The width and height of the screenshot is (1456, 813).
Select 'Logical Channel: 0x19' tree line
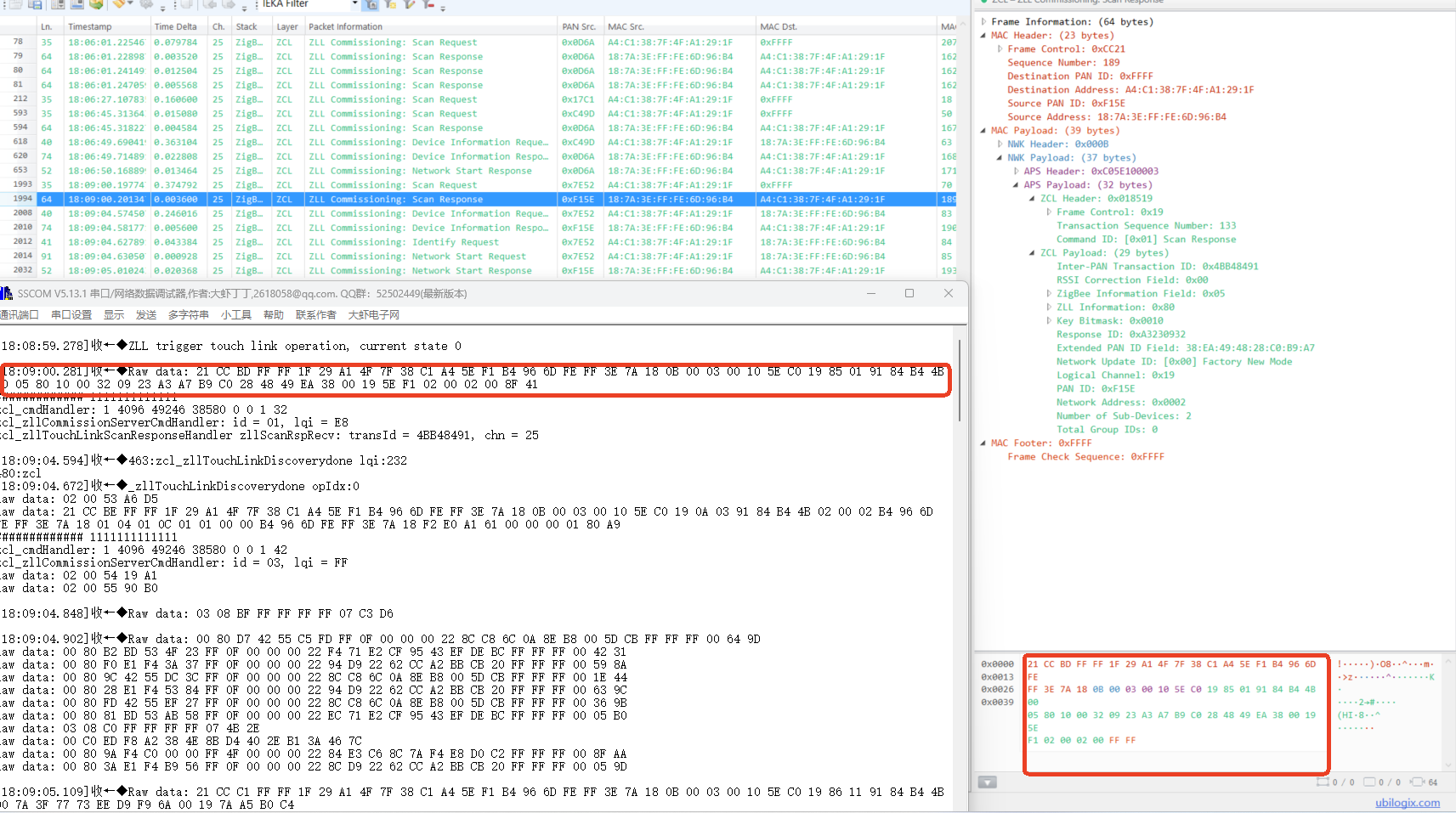[1115, 375]
